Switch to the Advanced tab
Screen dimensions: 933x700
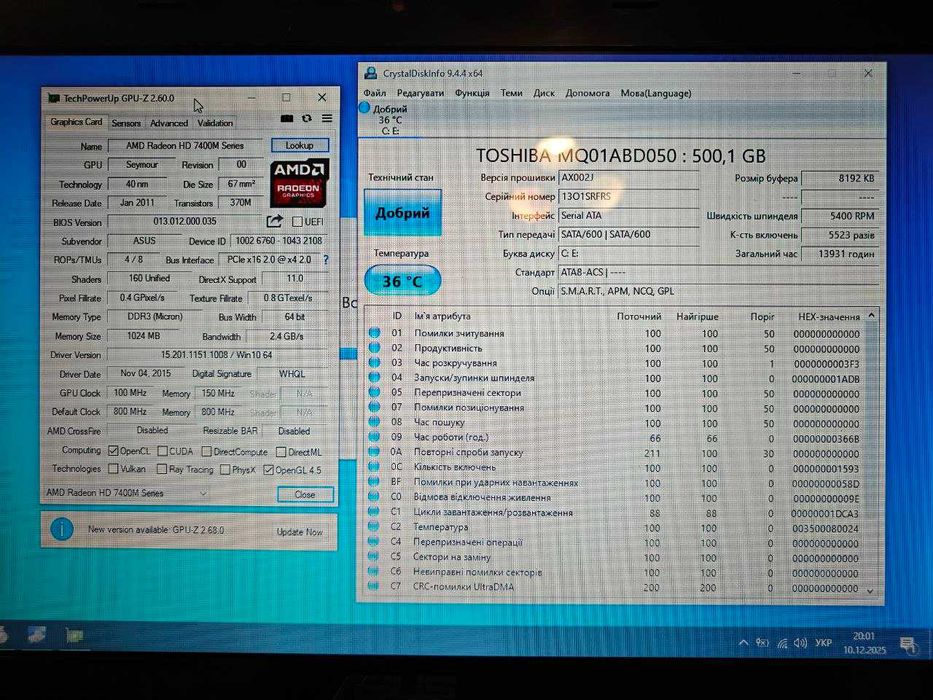169,123
